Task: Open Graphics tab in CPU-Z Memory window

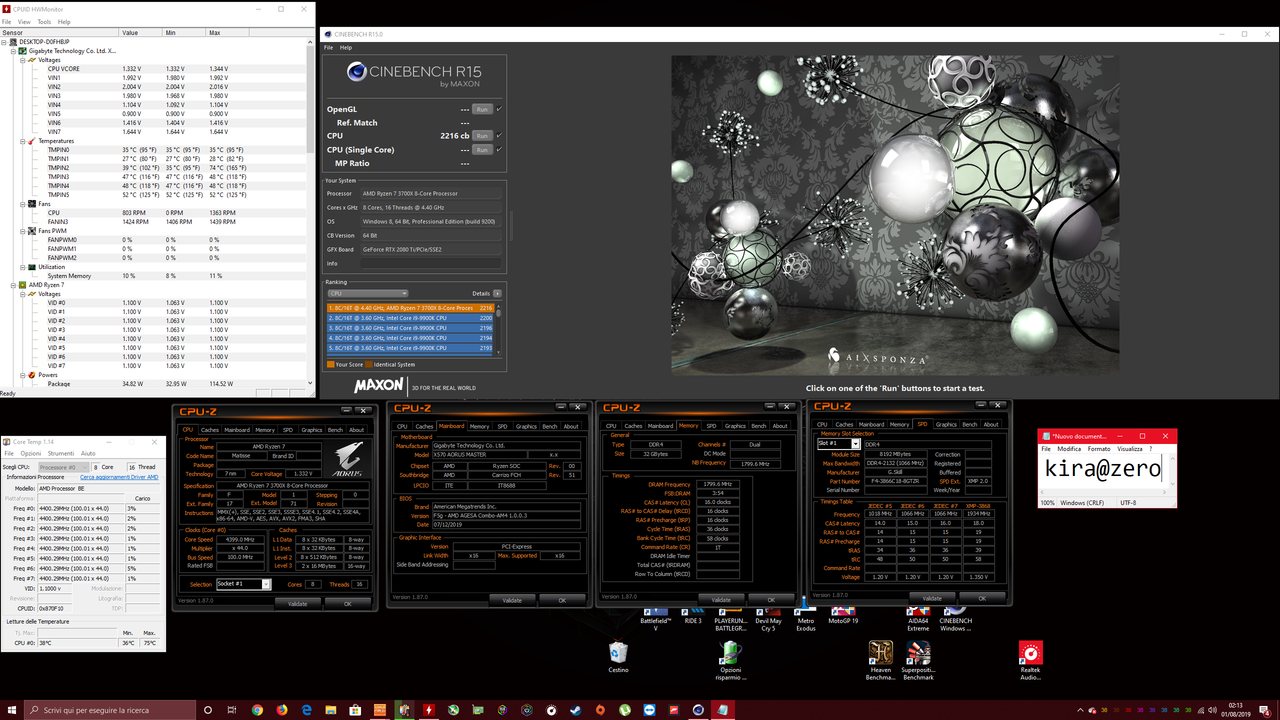Action: 735,425
